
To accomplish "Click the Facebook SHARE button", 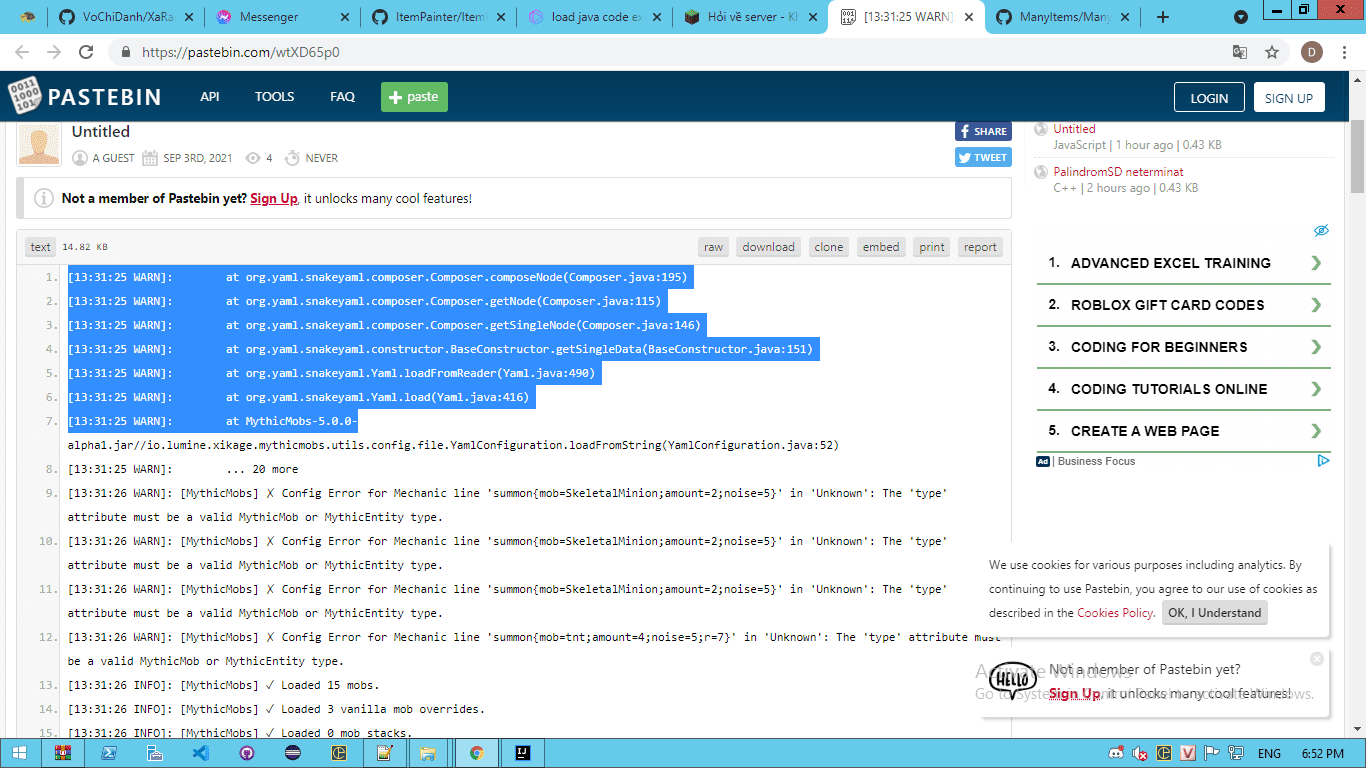I will [x=982, y=131].
